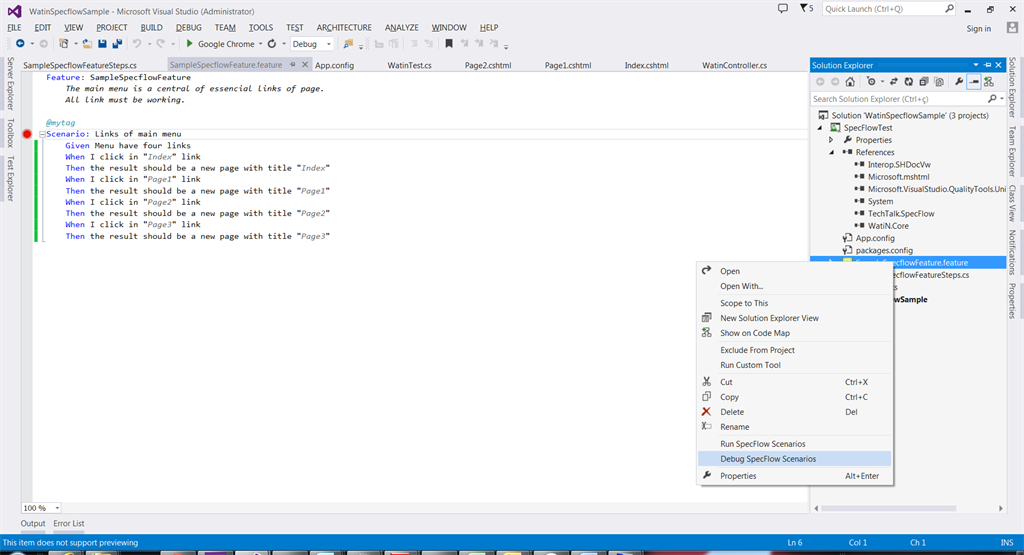Viewport: 1024px width, 555px height.
Task: Click the user account avatar icon
Action: click(1012, 27)
